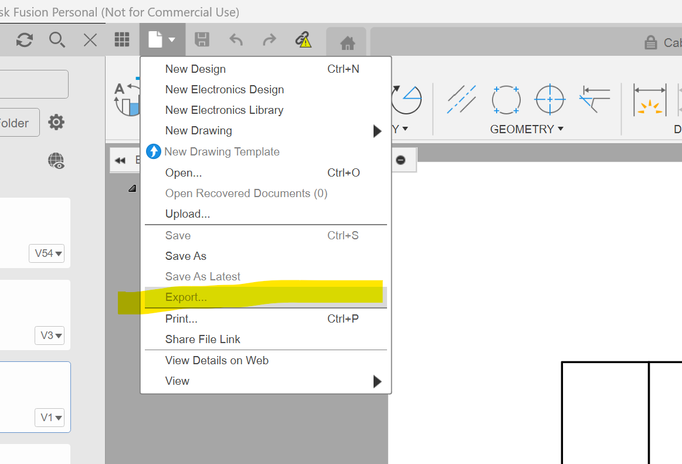
Task: Select the centerline tool icon
Action: click(461, 100)
